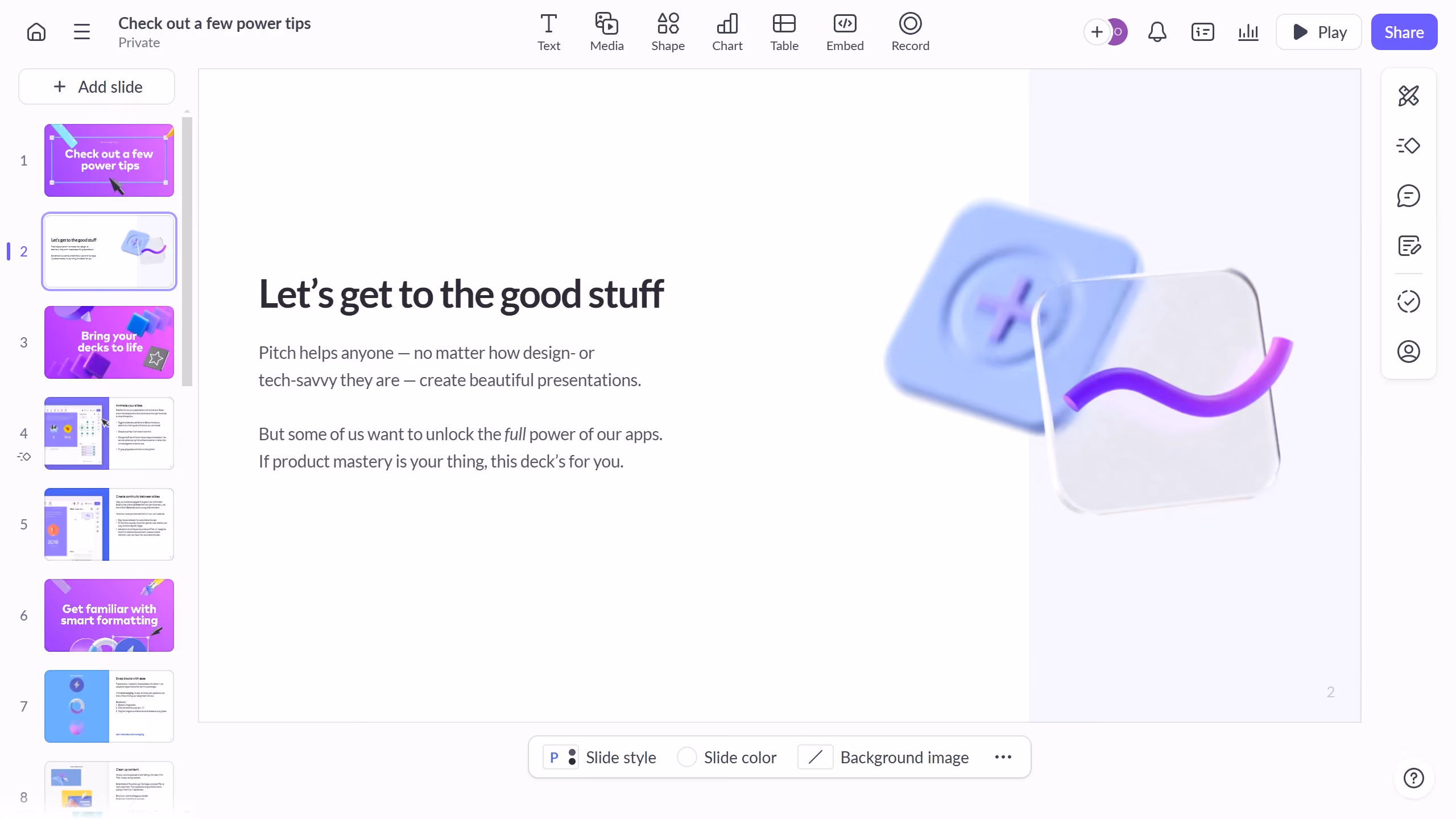Add a collaborator with plus icon

(x=1097, y=32)
